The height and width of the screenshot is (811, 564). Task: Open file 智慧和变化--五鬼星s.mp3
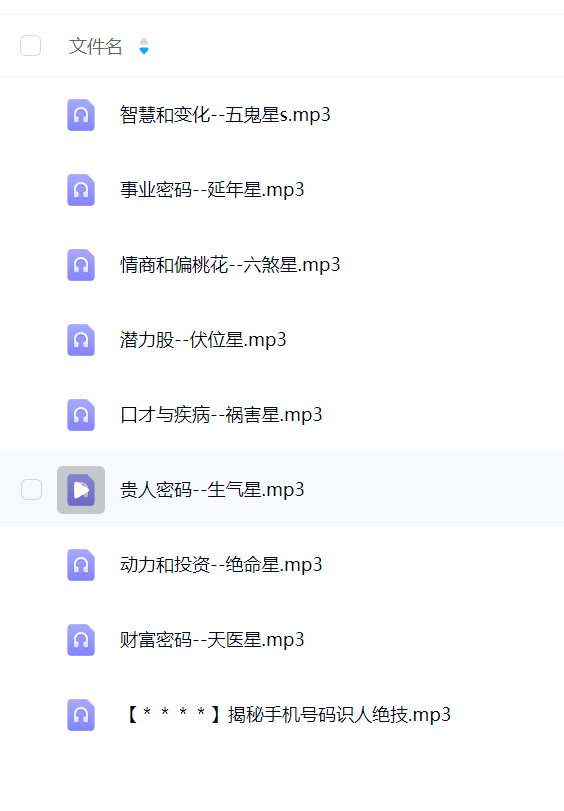point(225,115)
